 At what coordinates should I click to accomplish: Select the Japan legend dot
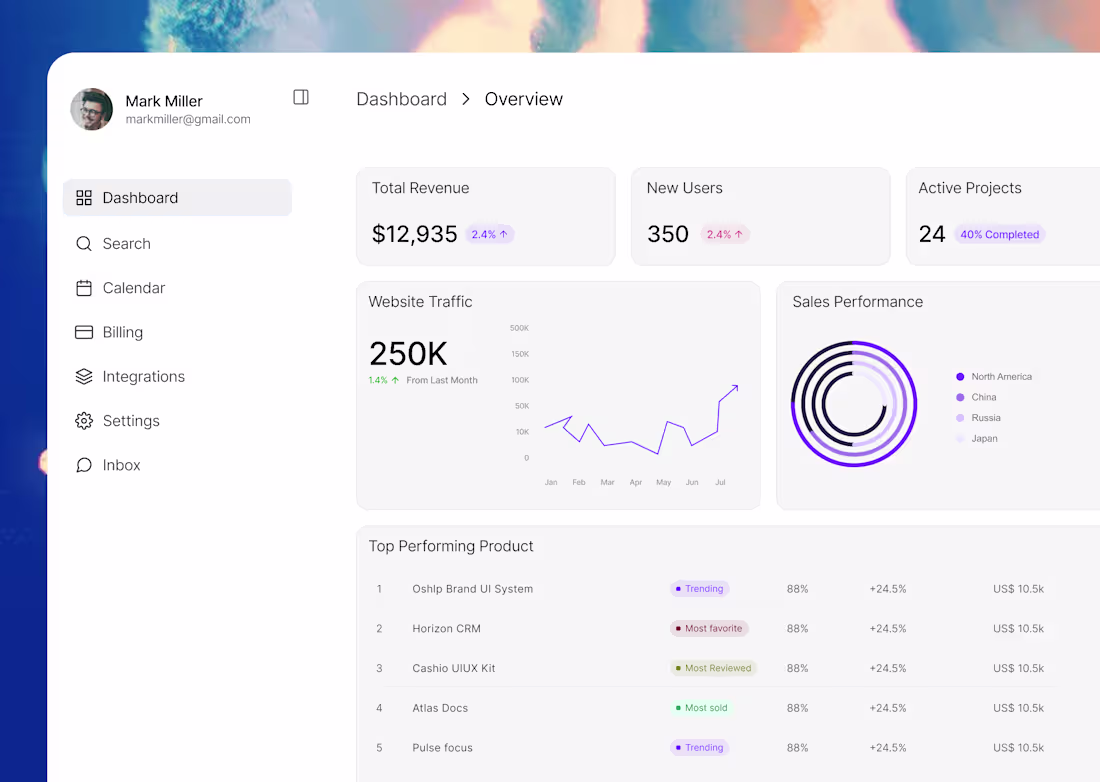(960, 438)
